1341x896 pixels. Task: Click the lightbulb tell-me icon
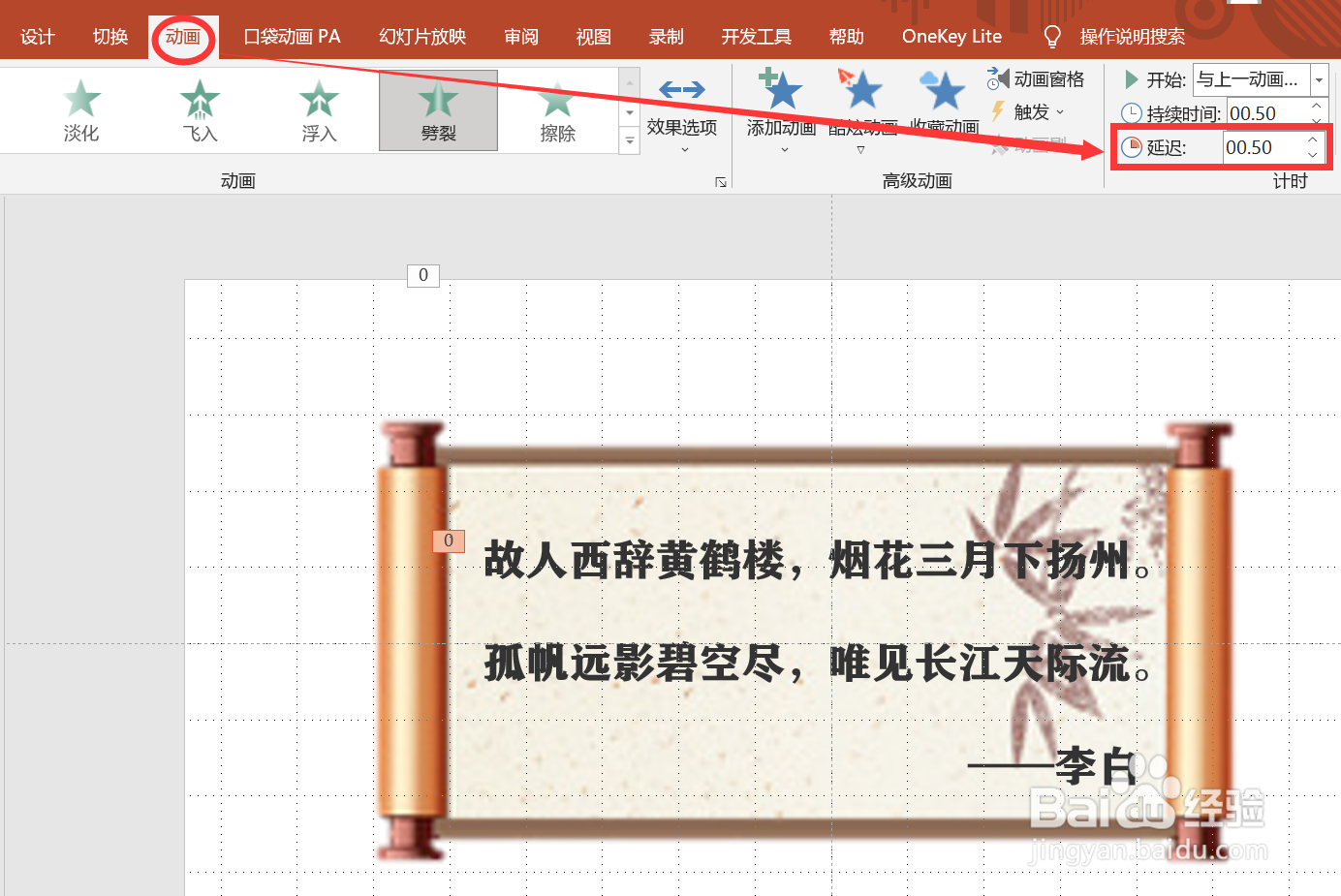click(1051, 37)
